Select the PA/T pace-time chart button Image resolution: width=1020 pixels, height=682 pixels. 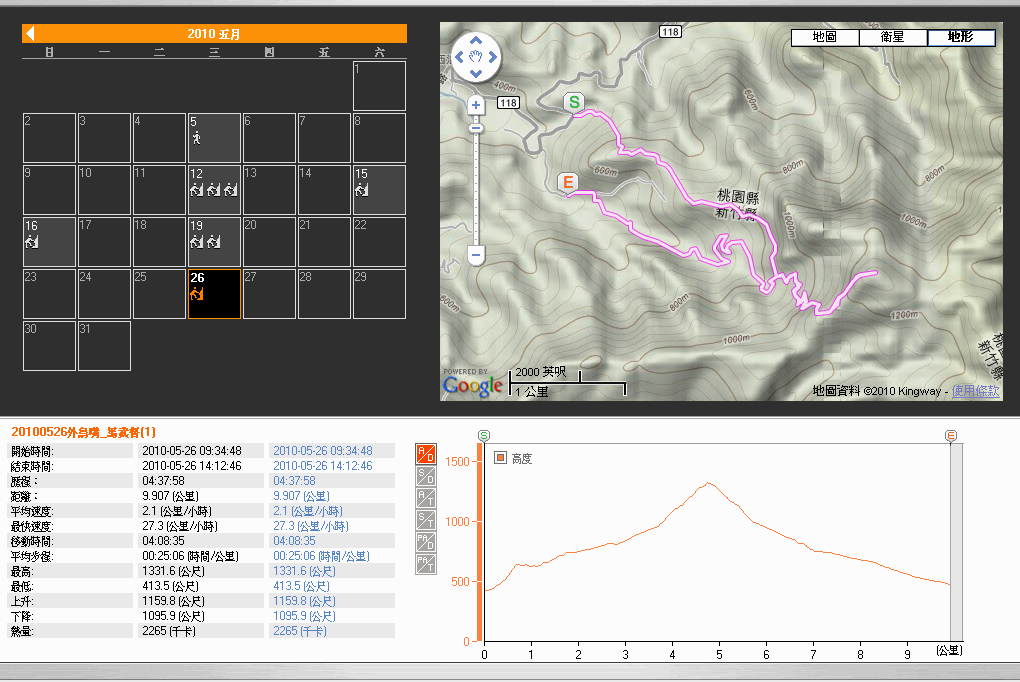(425, 564)
